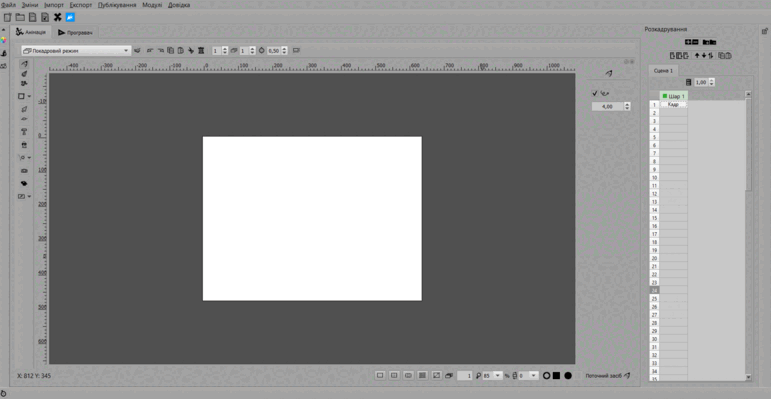Toggle the full screen view button
771x399 pixels.
437,375
